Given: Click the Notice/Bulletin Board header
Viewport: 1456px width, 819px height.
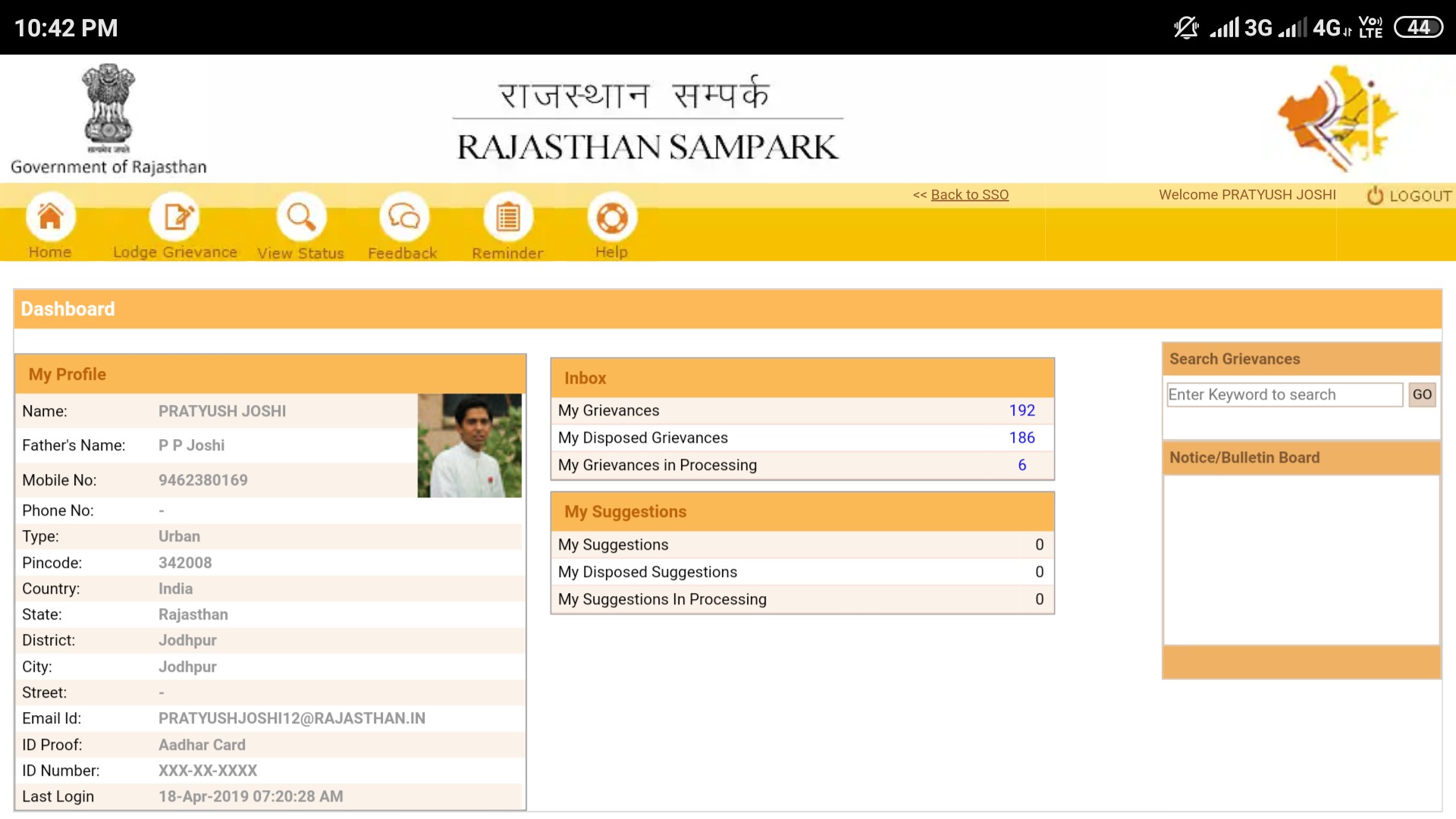Looking at the screenshot, I should (x=1301, y=457).
